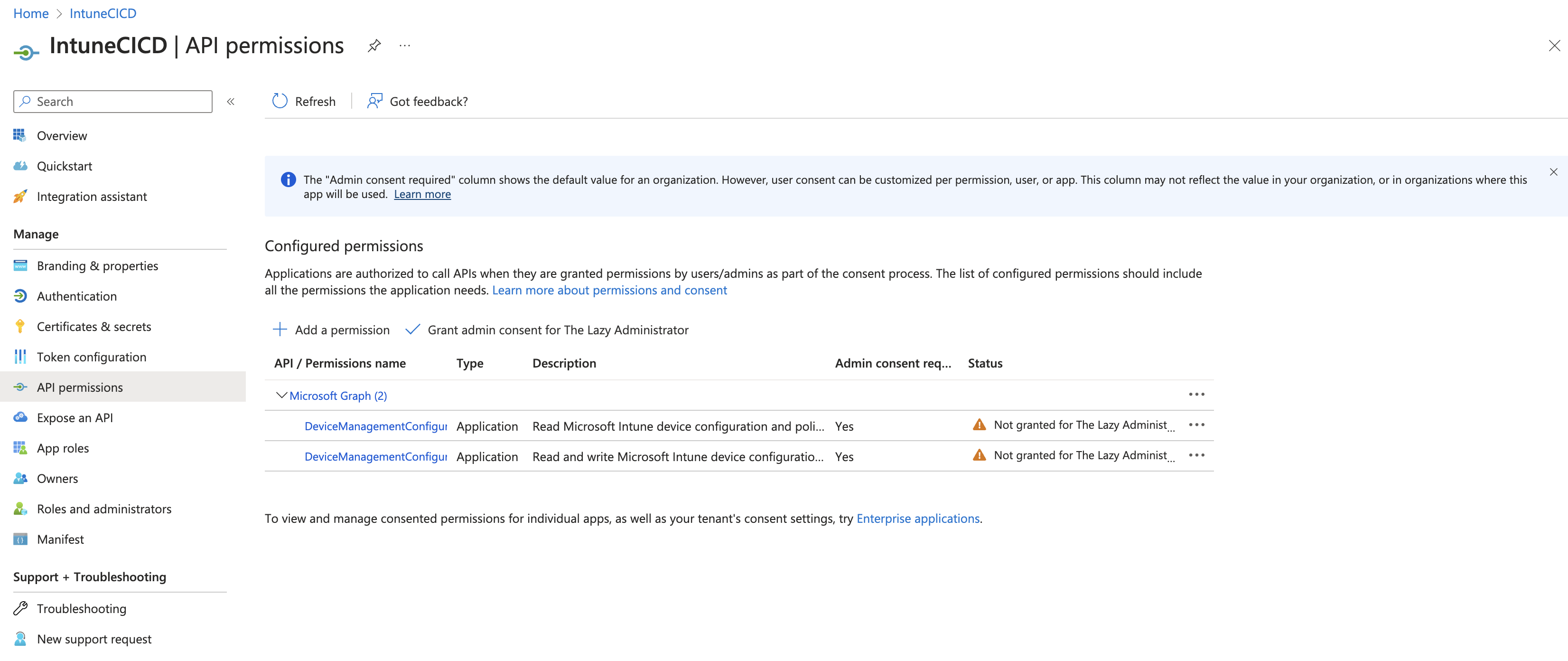The height and width of the screenshot is (661, 1568).
Task: Click the Refresh button
Action: (304, 101)
